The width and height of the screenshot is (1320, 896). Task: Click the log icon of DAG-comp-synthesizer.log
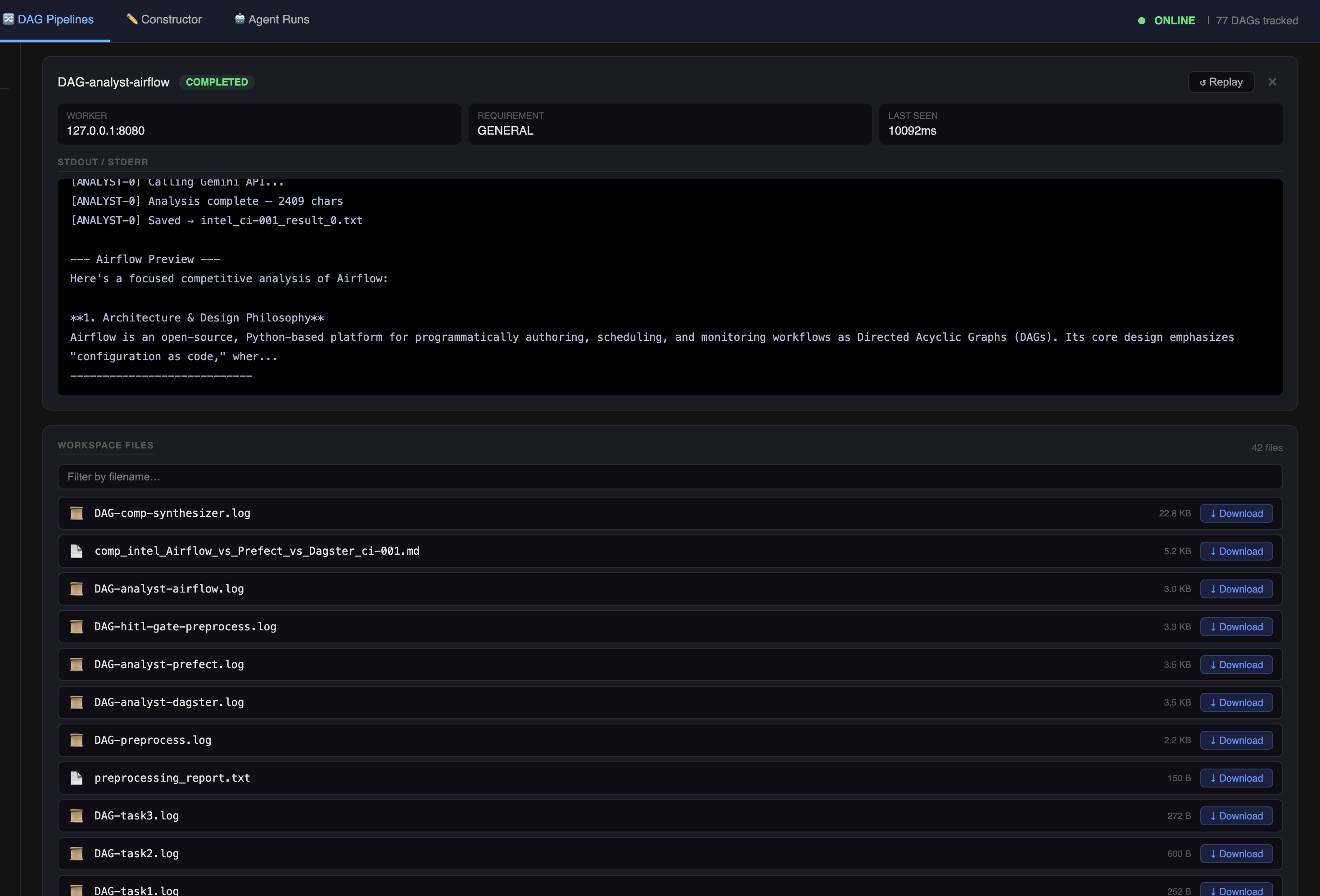point(77,513)
